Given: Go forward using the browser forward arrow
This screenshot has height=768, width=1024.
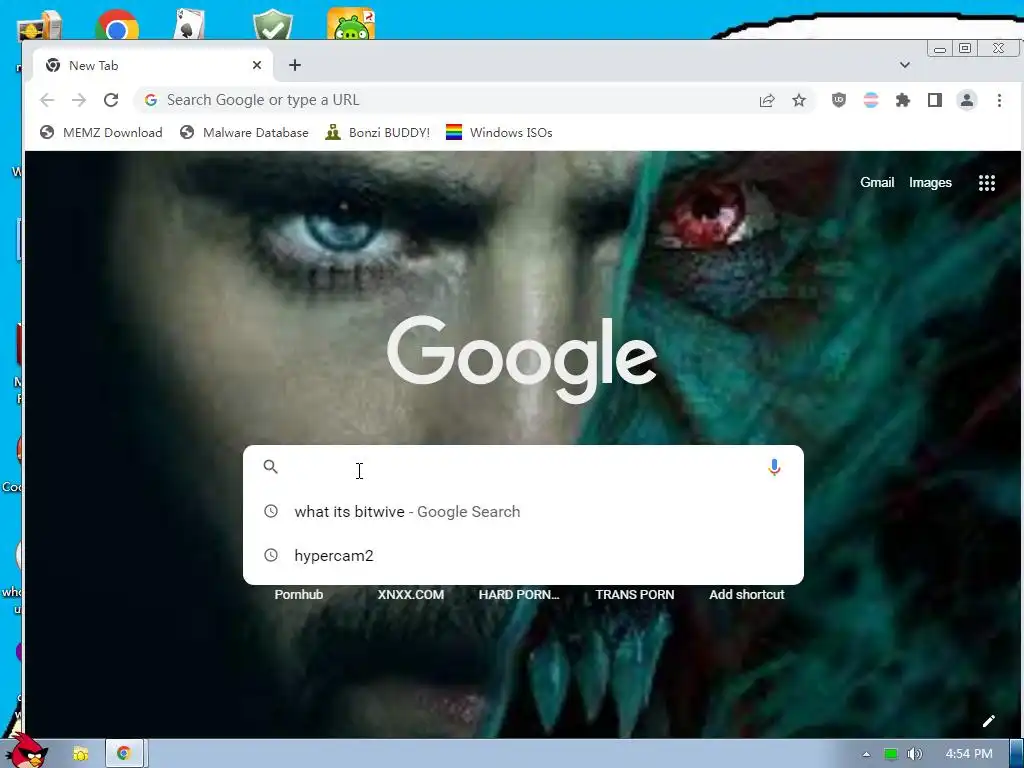Looking at the screenshot, I should coord(79,100).
